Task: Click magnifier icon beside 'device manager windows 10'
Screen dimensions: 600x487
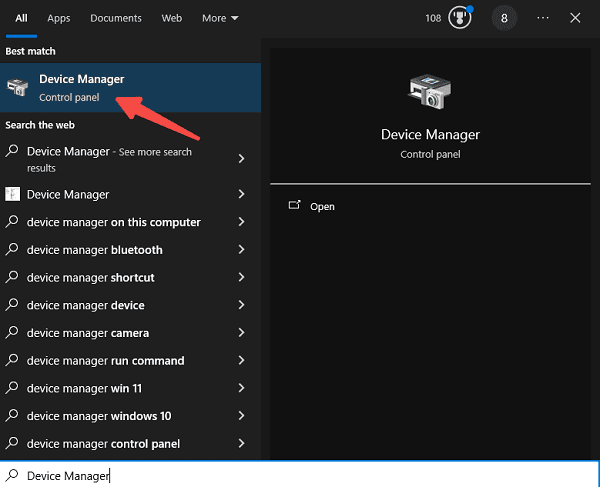Action: tap(12, 415)
